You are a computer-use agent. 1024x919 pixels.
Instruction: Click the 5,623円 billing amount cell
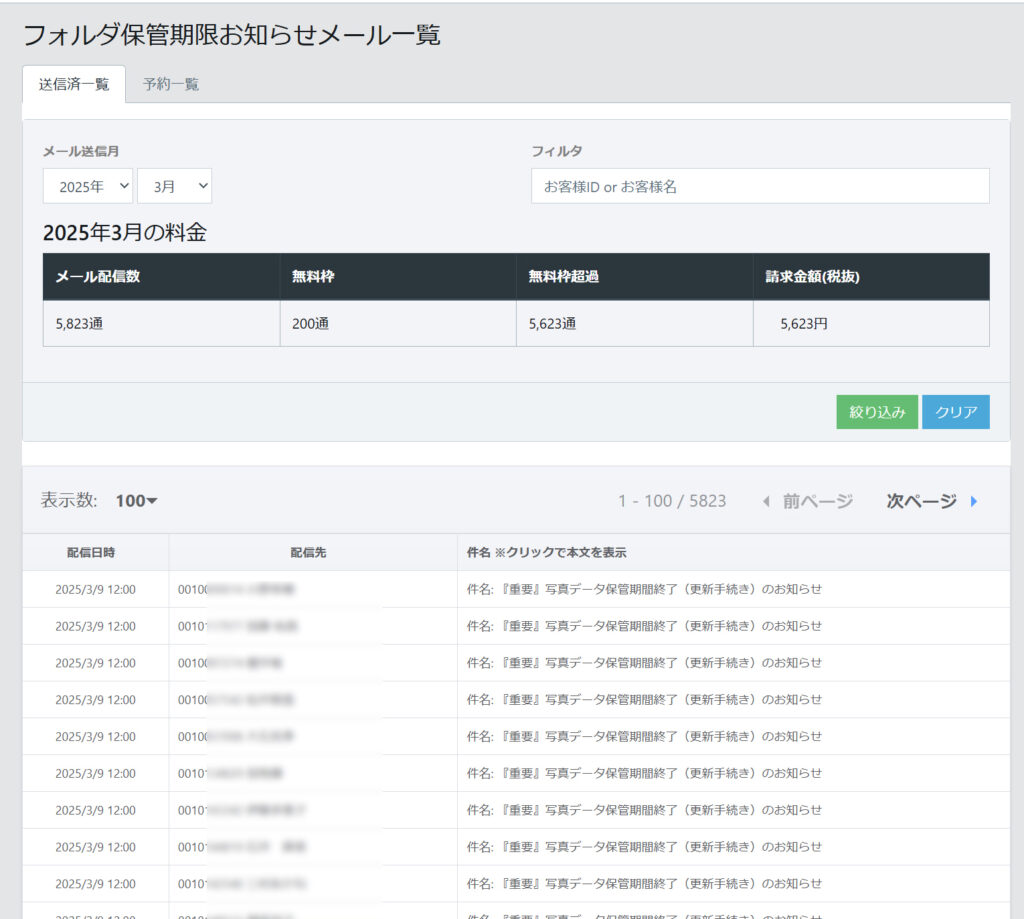pyautogui.click(x=804, y=324)
